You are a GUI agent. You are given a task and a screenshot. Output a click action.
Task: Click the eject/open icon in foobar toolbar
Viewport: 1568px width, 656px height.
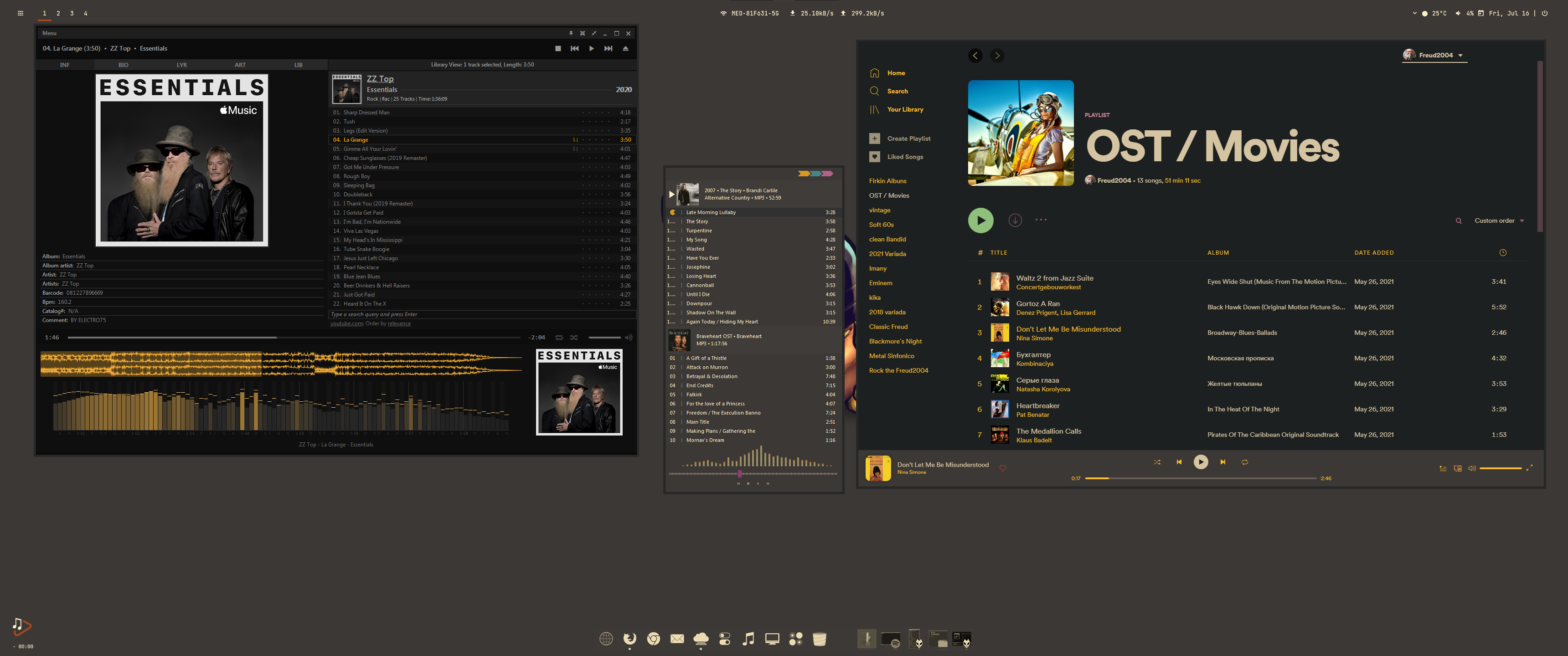(625, 49)
